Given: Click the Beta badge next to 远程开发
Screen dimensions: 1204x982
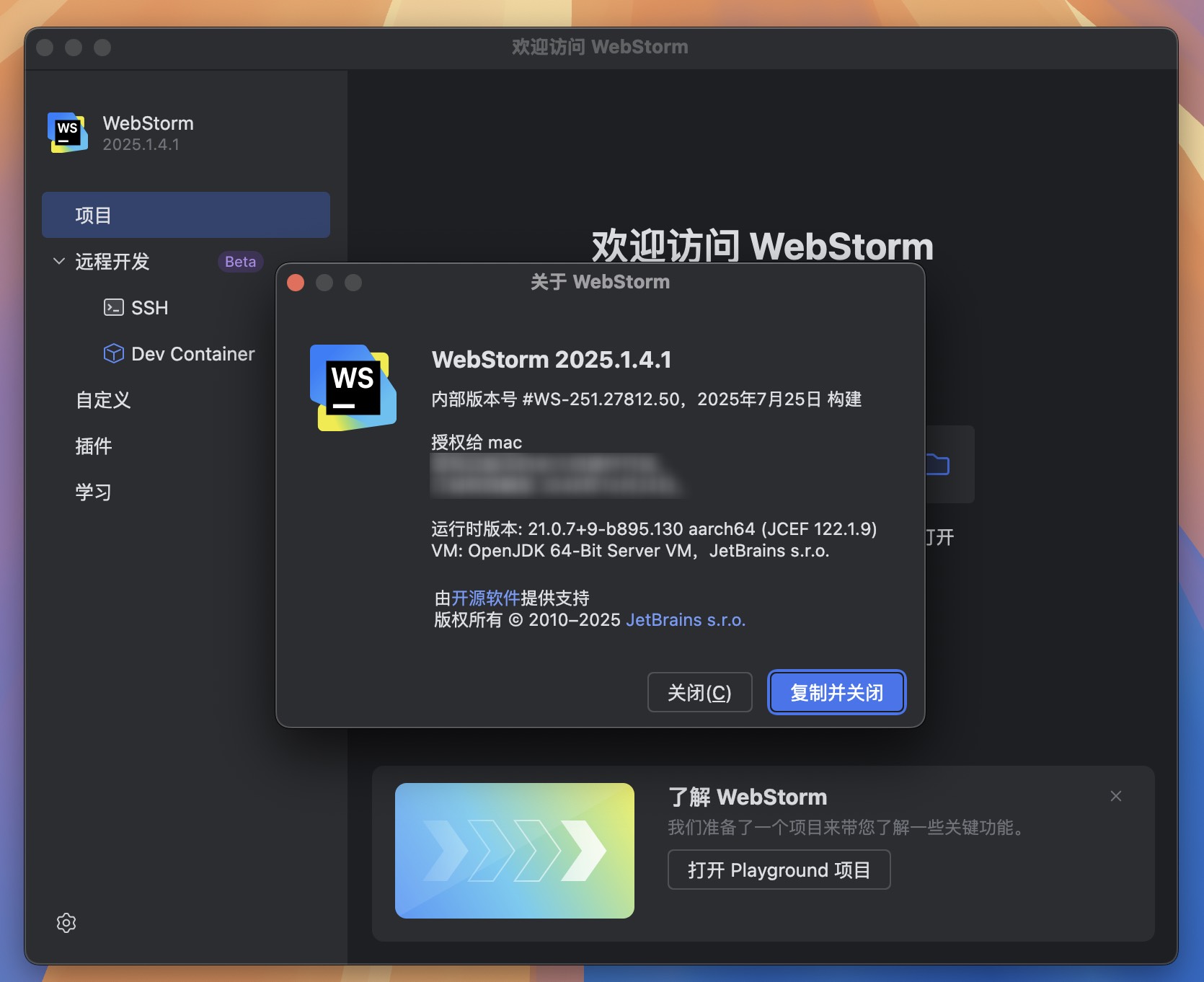Looking at the screenshot, I should click(x=239, y=261).
